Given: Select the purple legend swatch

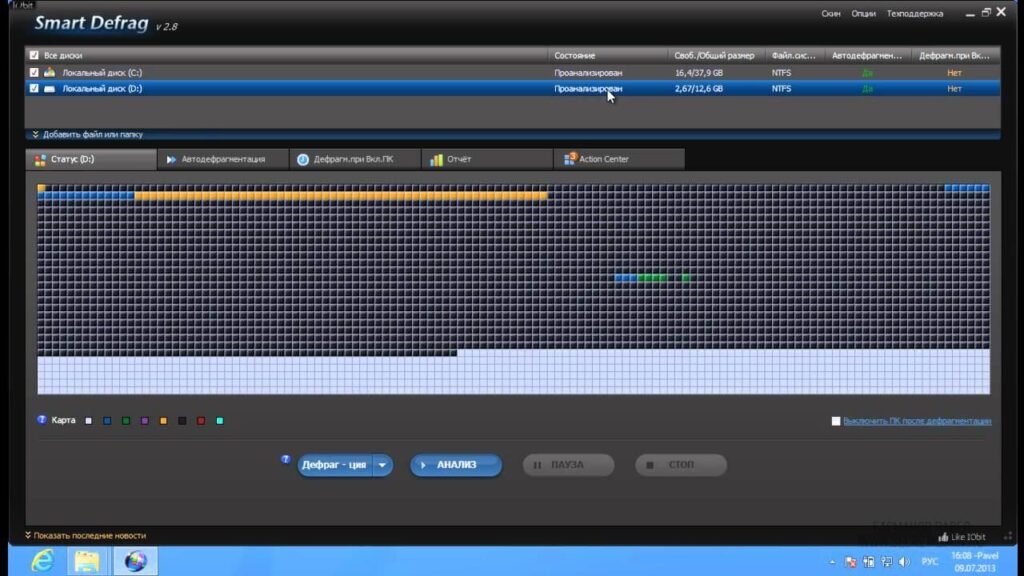Looking at the screenshot, I should pyautogui.click(x=145, y=421).
